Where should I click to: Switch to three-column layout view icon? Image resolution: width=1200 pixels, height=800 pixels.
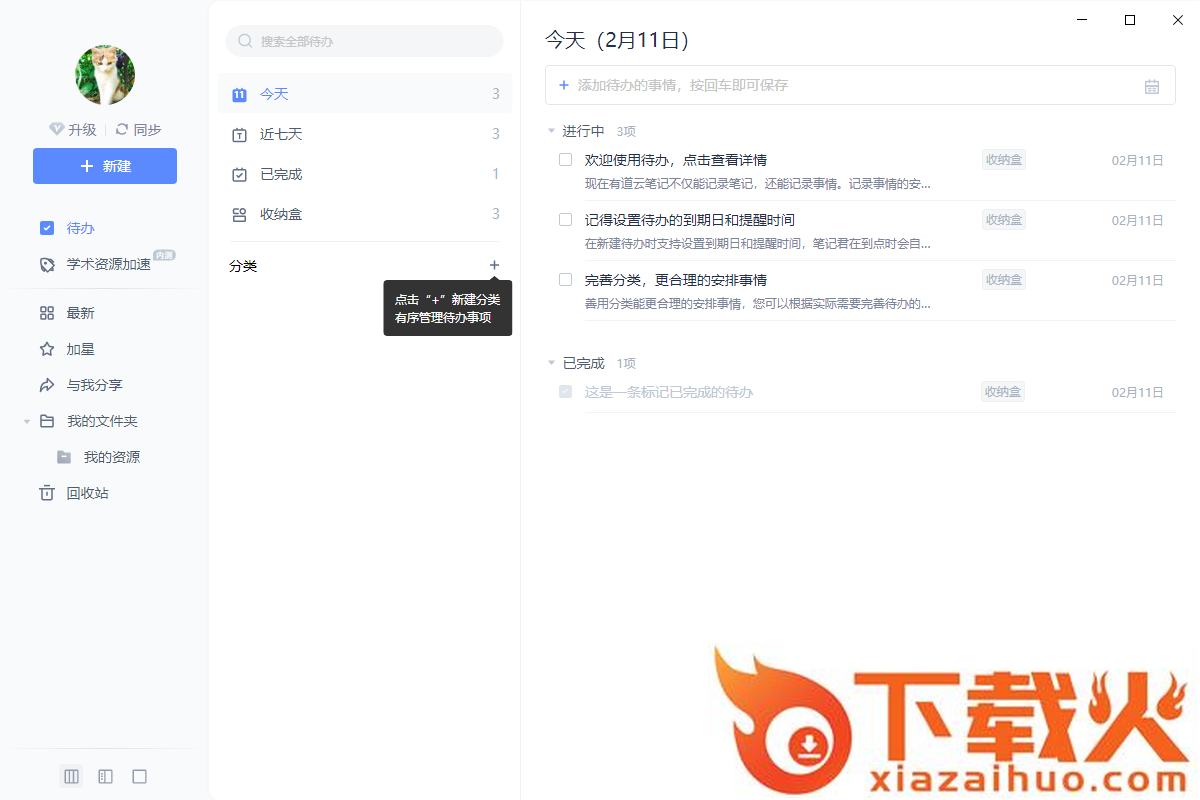[x=71, y=776]
